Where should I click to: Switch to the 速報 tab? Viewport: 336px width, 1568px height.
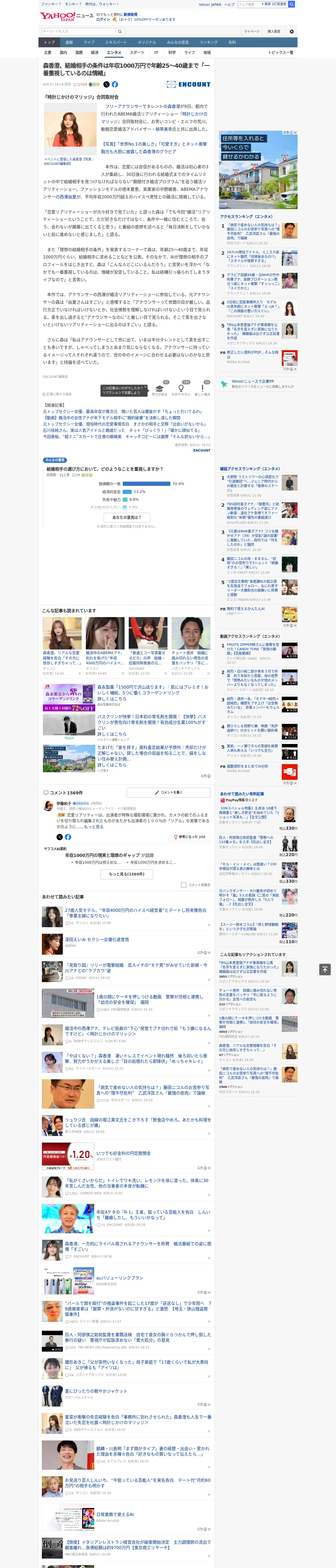pyautogui.click(x=69, y=43)
